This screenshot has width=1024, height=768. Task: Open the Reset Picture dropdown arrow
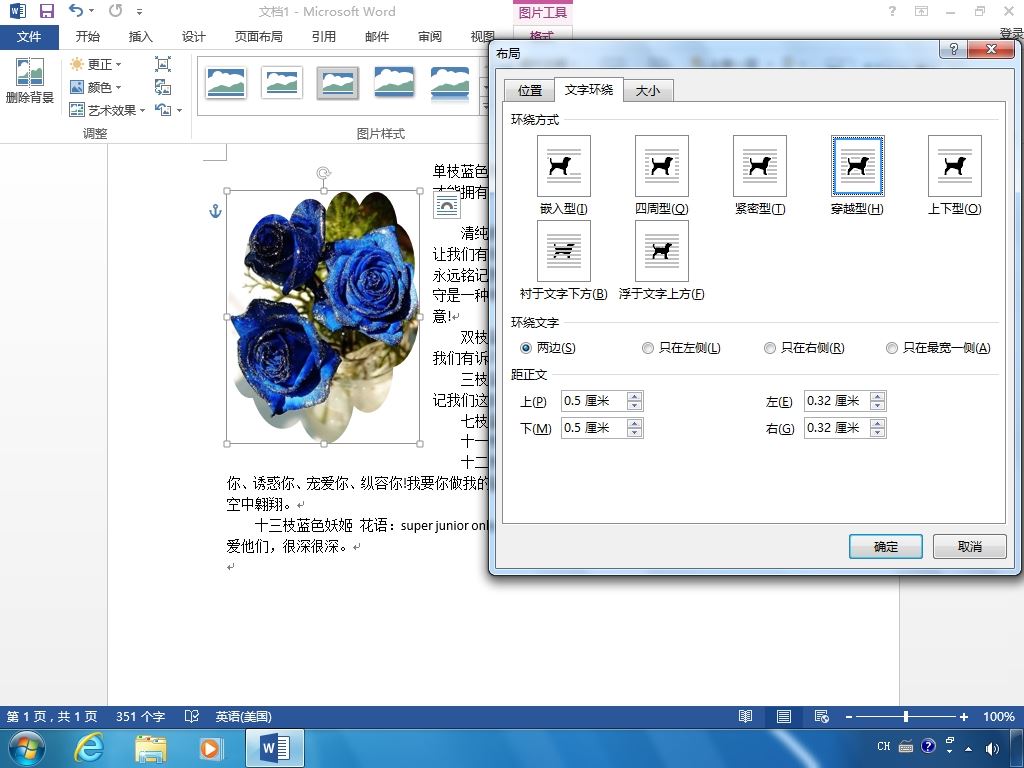[180, 110]
